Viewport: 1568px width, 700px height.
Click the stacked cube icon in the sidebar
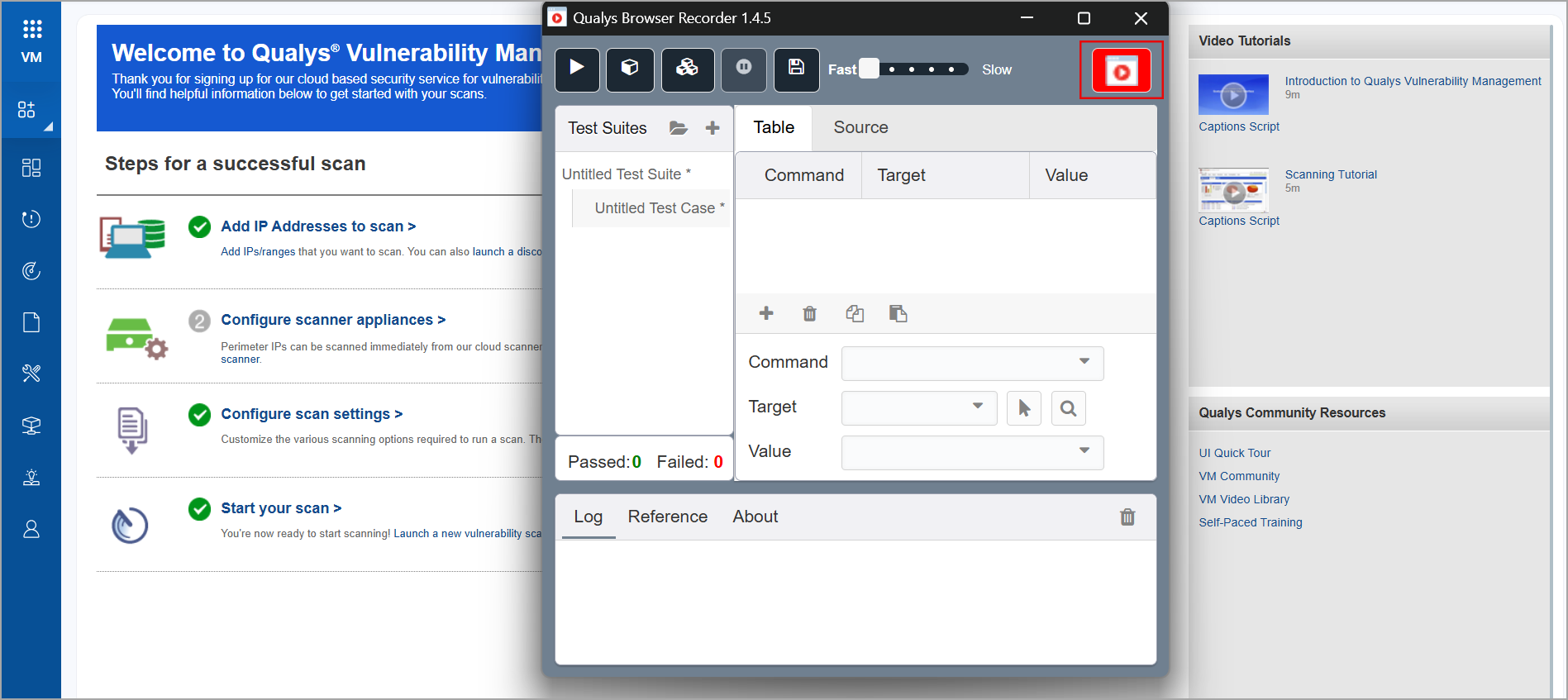tap(31, 426)
